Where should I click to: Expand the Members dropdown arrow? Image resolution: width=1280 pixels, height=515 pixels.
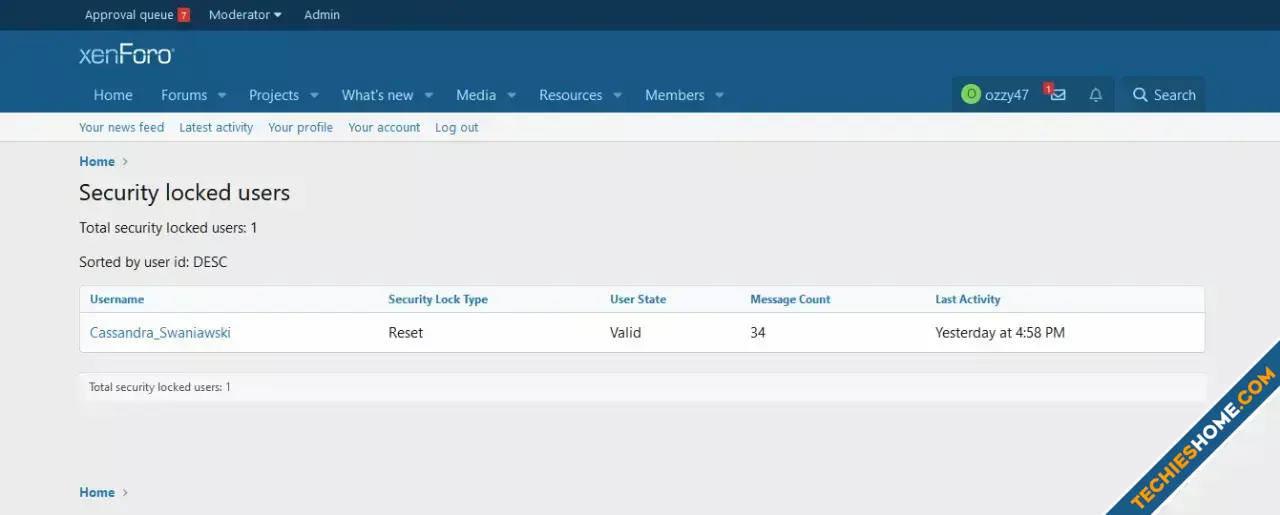click(x=719, y=96)
